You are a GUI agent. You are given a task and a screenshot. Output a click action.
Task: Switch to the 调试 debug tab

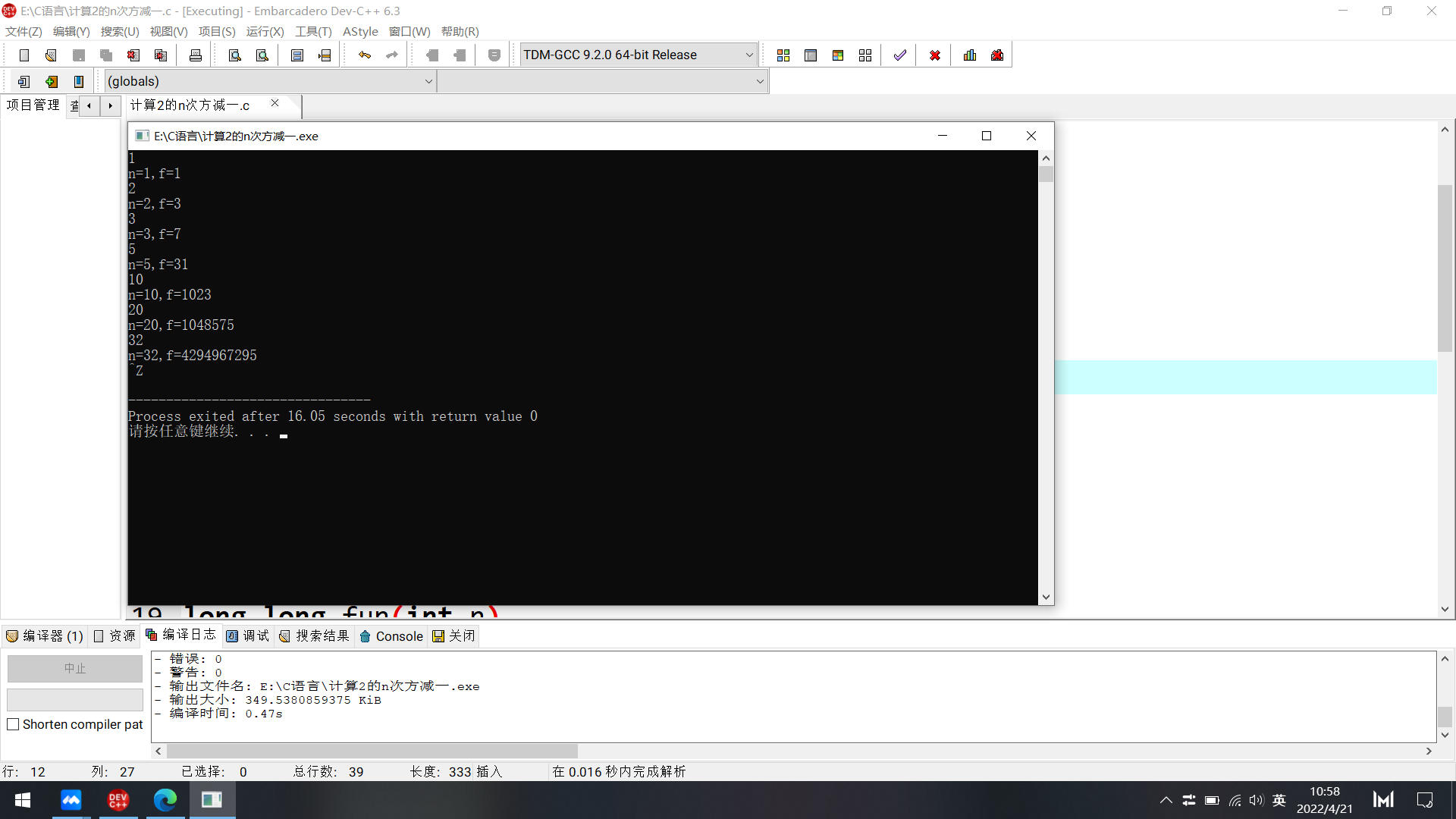point(248,636)
